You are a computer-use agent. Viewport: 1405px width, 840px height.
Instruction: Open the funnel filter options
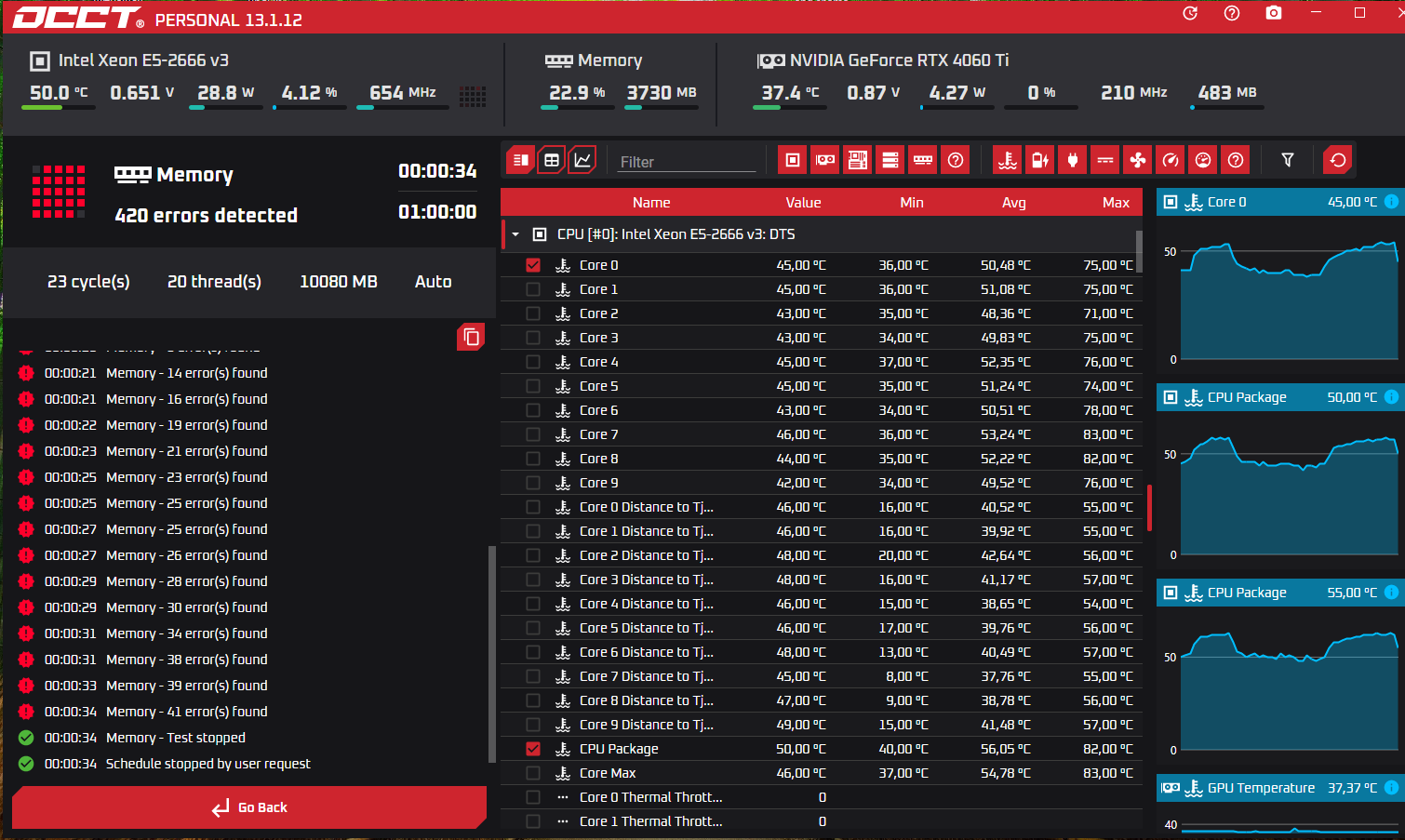tap(1288, 160)
